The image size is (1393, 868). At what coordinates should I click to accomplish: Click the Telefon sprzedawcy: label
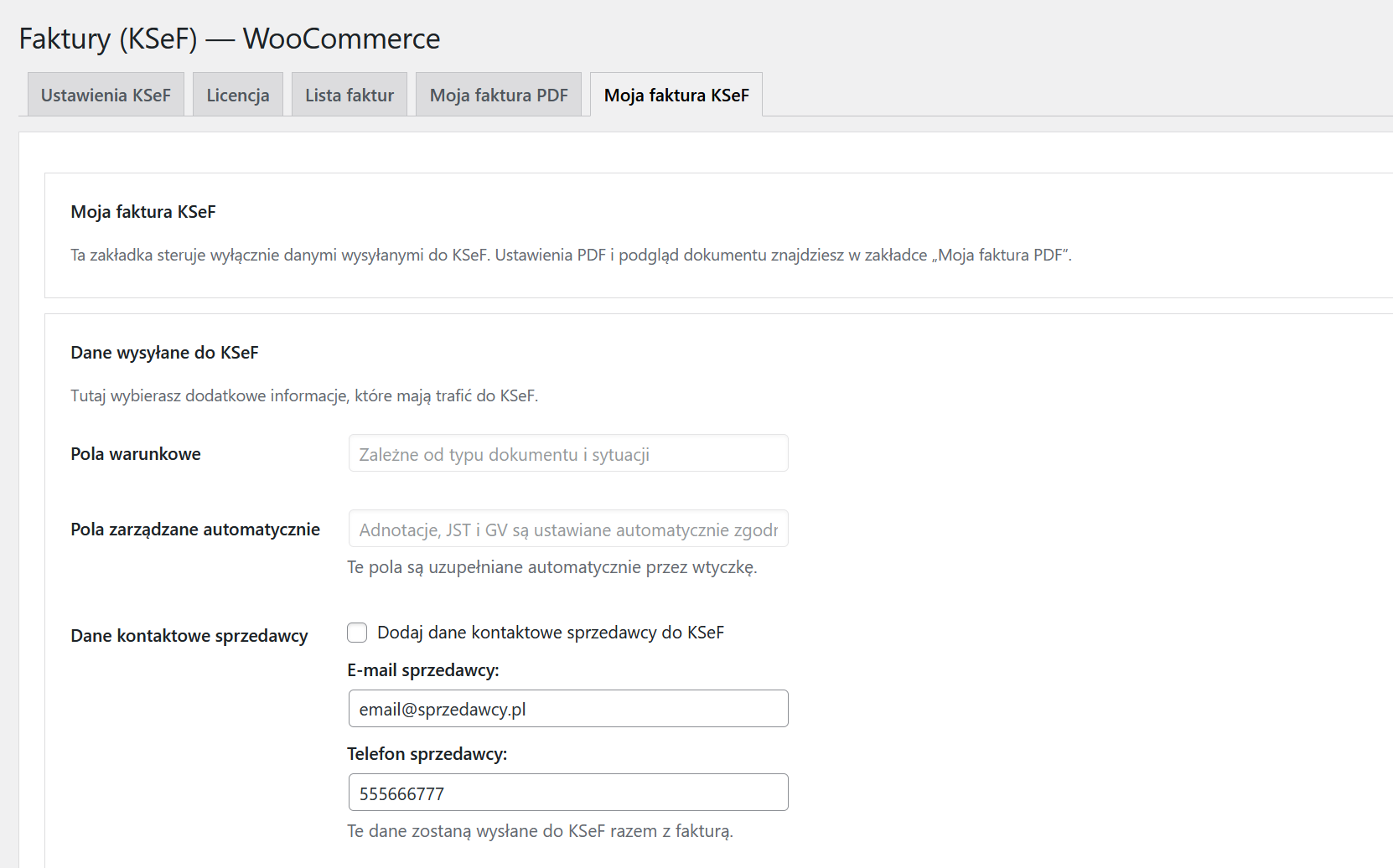[427, 754]
